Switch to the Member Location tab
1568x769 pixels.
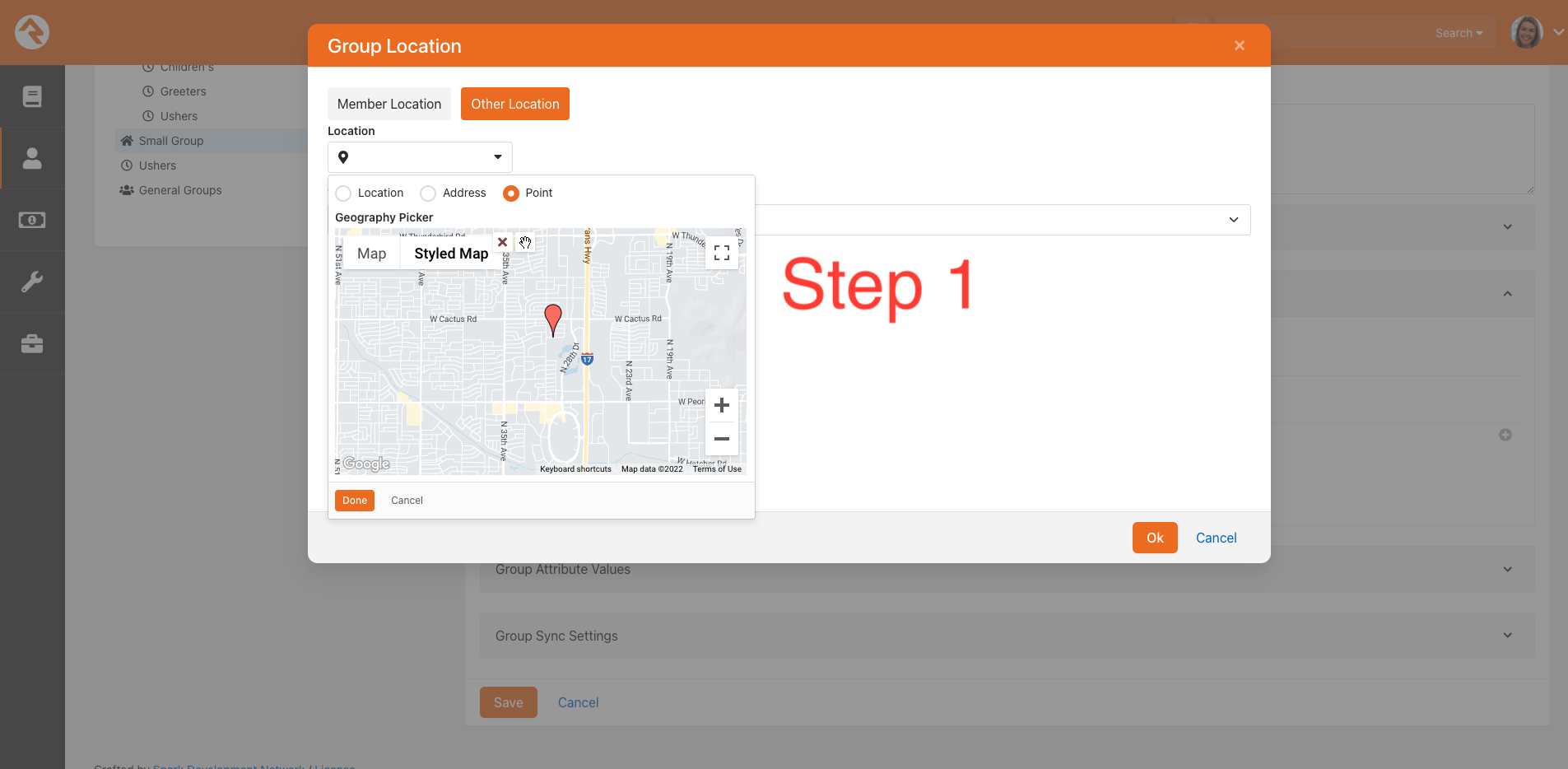coord(389,104)
